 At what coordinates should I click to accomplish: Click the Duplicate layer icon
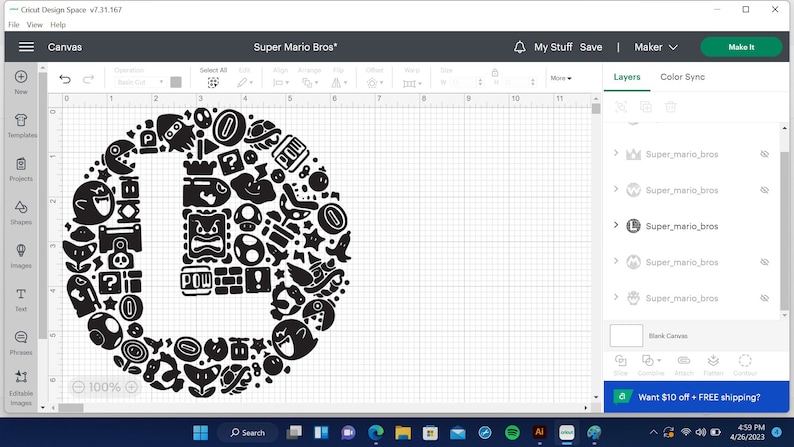(646, 107)
